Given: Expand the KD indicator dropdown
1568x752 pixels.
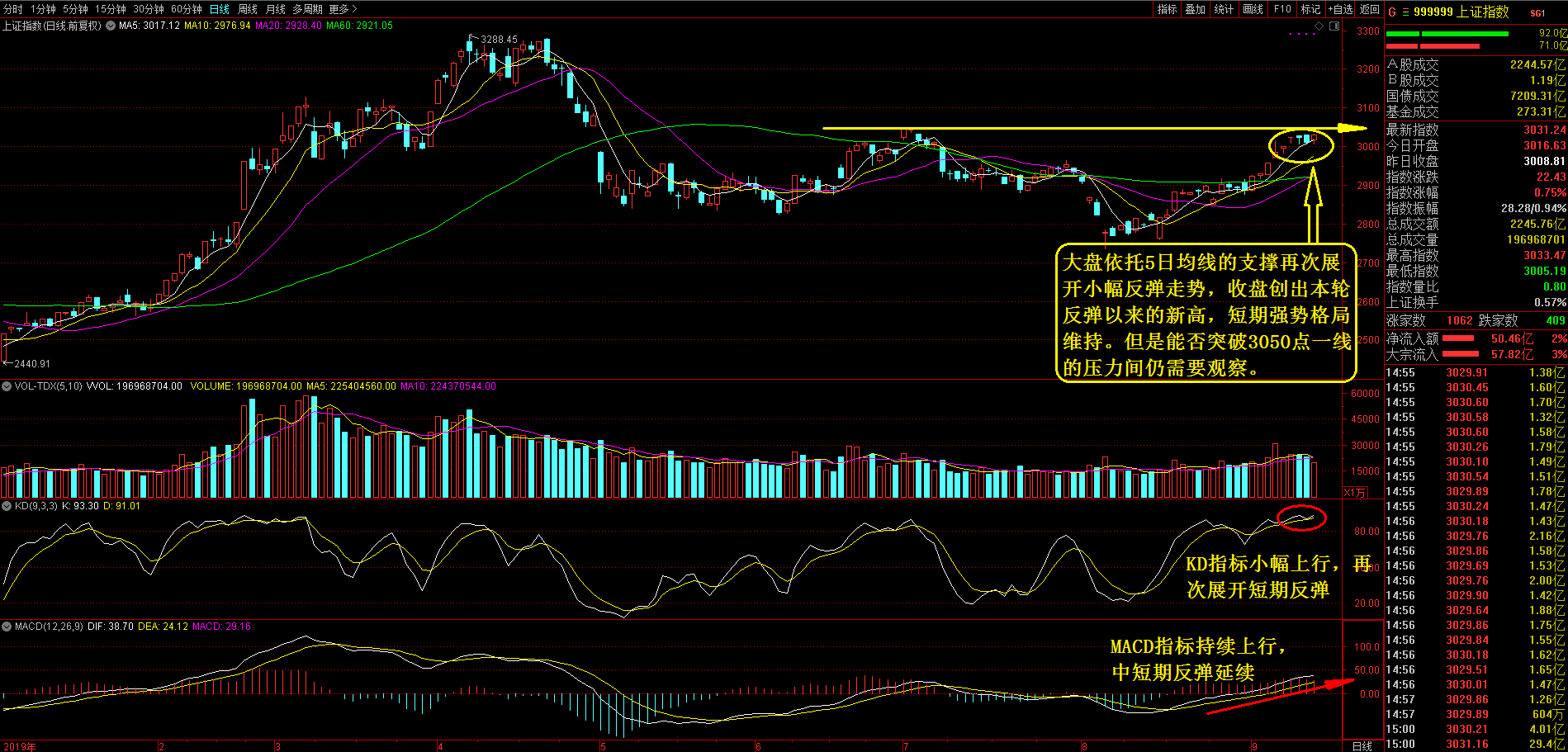Looking at the screenshot, I should click(7, 506).
